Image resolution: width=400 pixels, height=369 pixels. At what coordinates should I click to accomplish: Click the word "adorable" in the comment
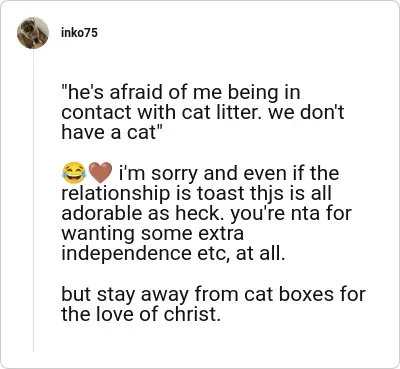pyautogui.click(x=103, y=213)
